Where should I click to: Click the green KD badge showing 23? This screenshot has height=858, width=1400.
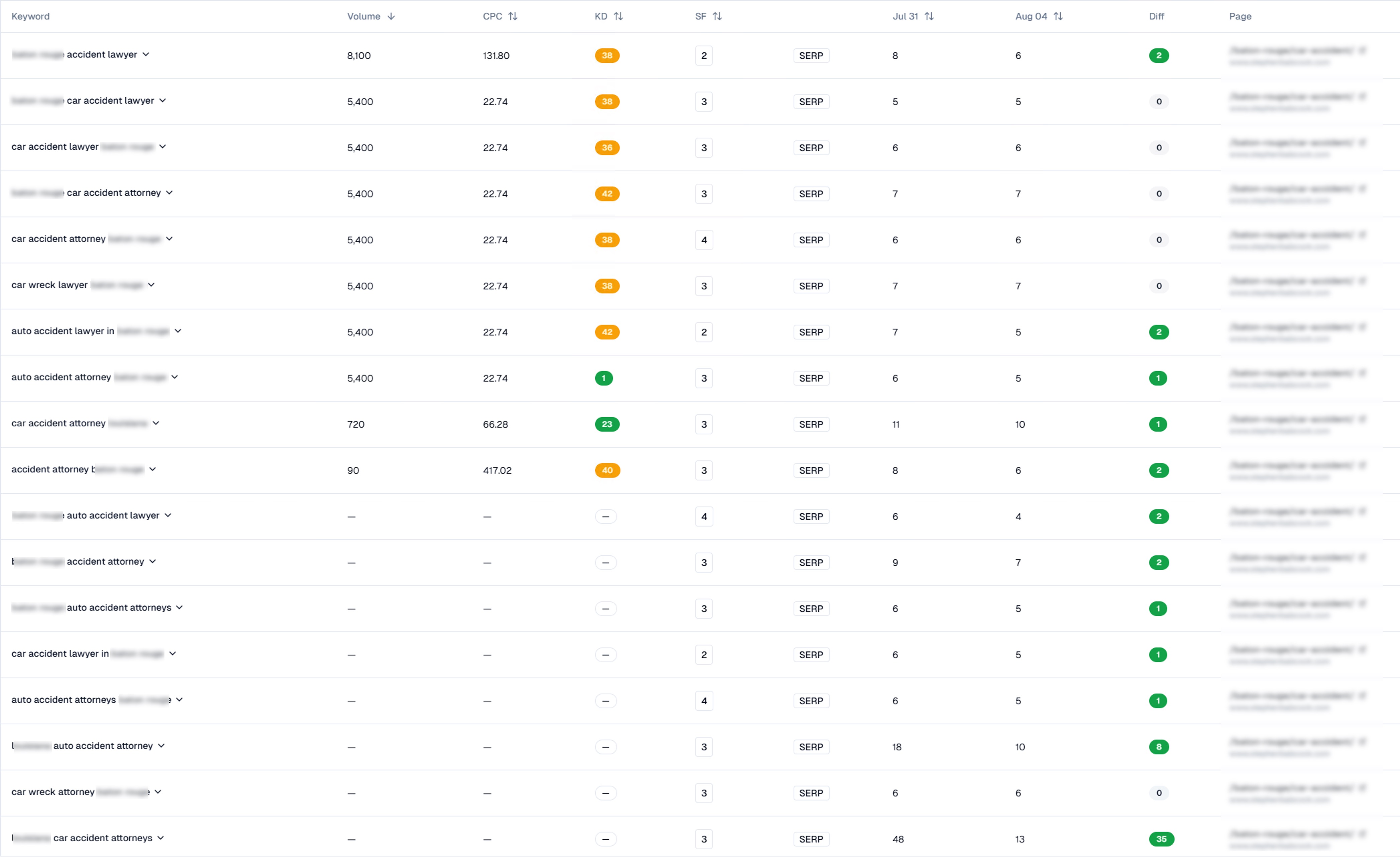click(607, 424)
